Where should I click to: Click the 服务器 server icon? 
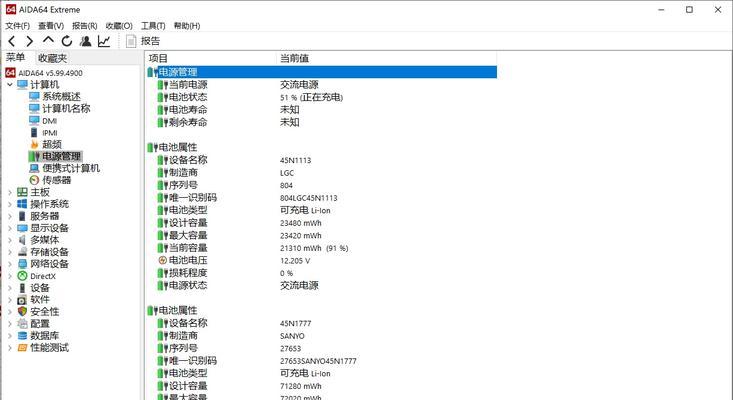[22, 216]
